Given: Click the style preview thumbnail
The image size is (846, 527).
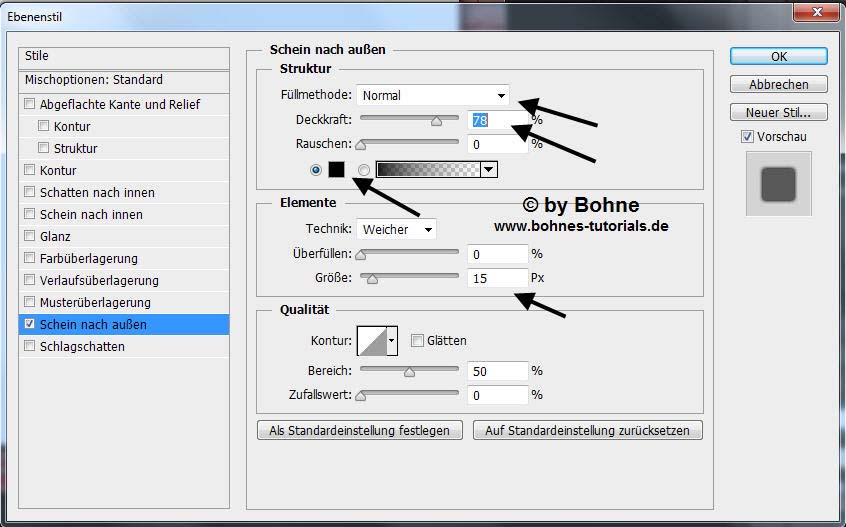Looking at the screenshot, I should pyautogui.click(x=778, y=184).
